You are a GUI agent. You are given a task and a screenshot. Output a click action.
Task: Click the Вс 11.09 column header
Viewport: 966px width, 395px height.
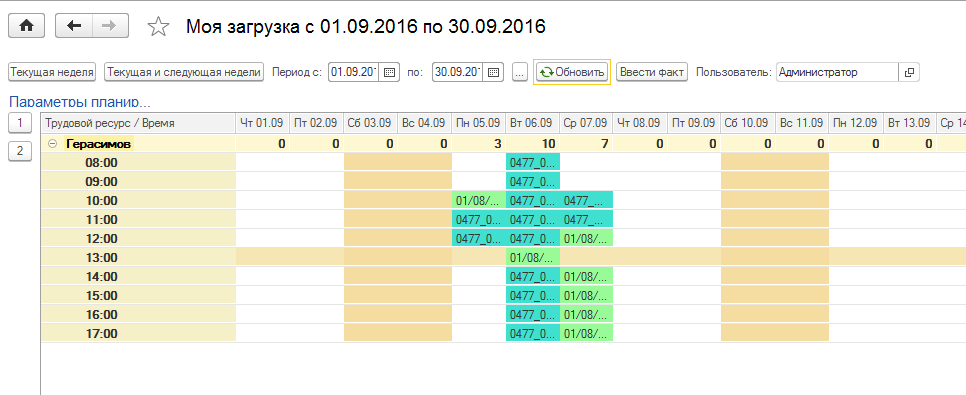click(802, 123)
